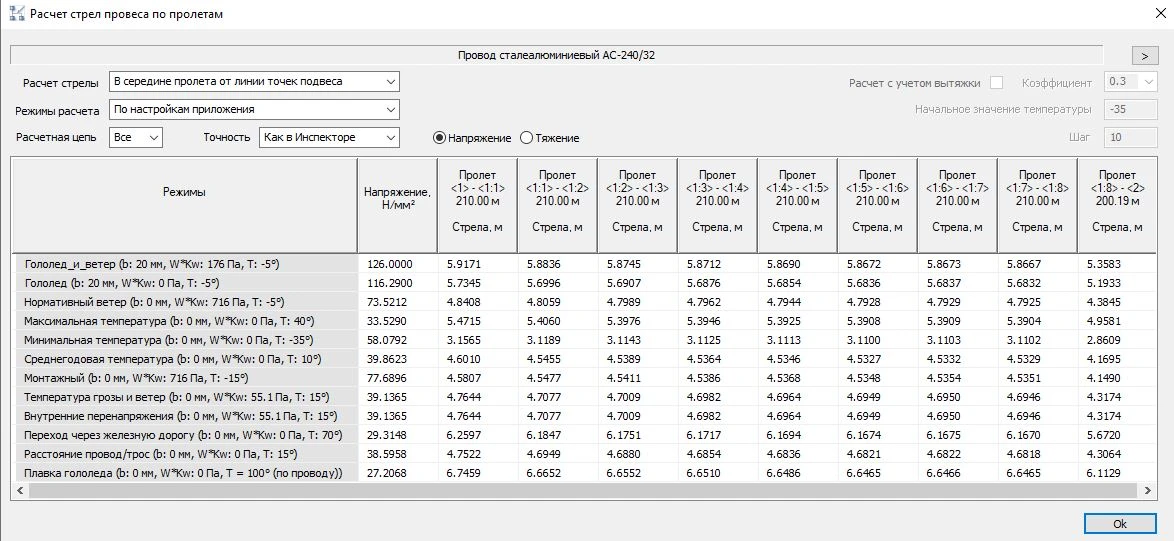Select the Тяжение radio button
The image size is (1174, 541).
point(527,138)
